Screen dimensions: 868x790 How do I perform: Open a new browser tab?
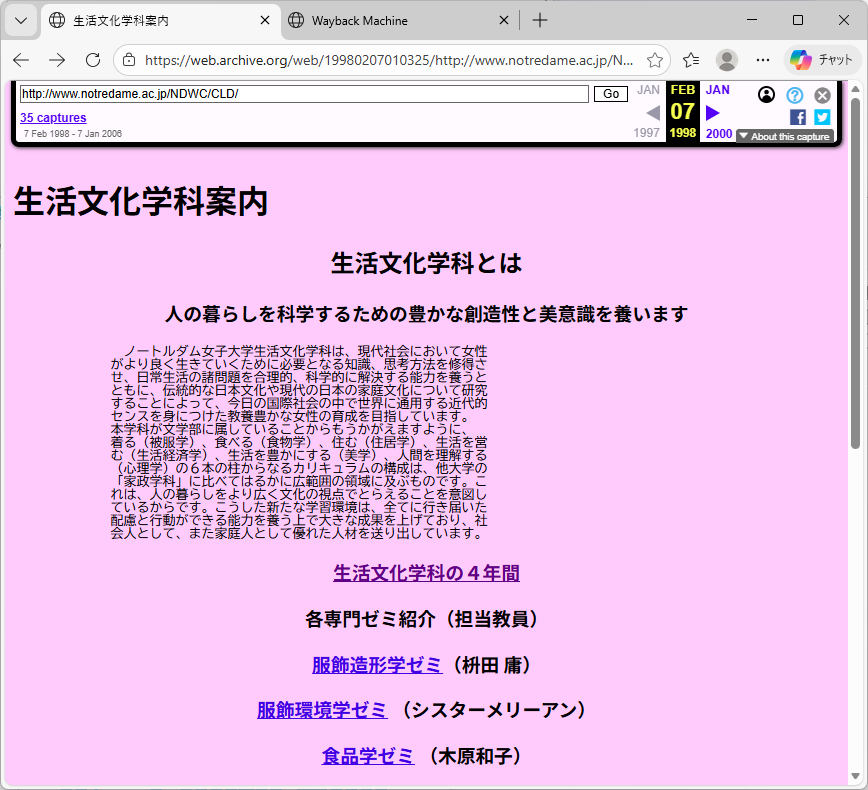pos(540,20)
